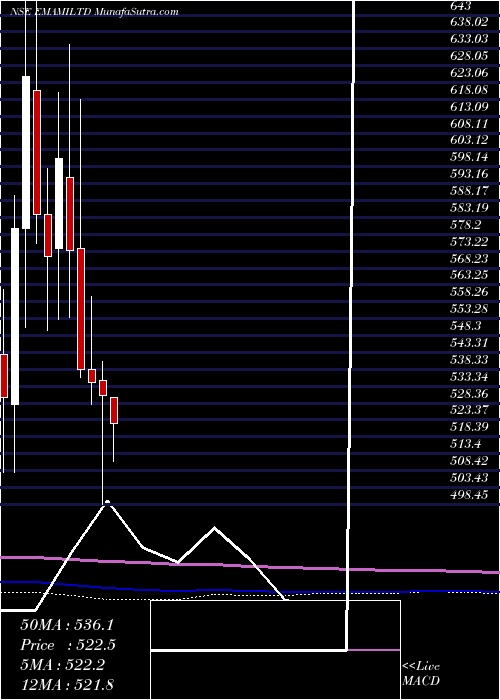This screenshot has height=700, width=500.
Task: Click the last red candlestick on the chart
Action: coord(114,410)
